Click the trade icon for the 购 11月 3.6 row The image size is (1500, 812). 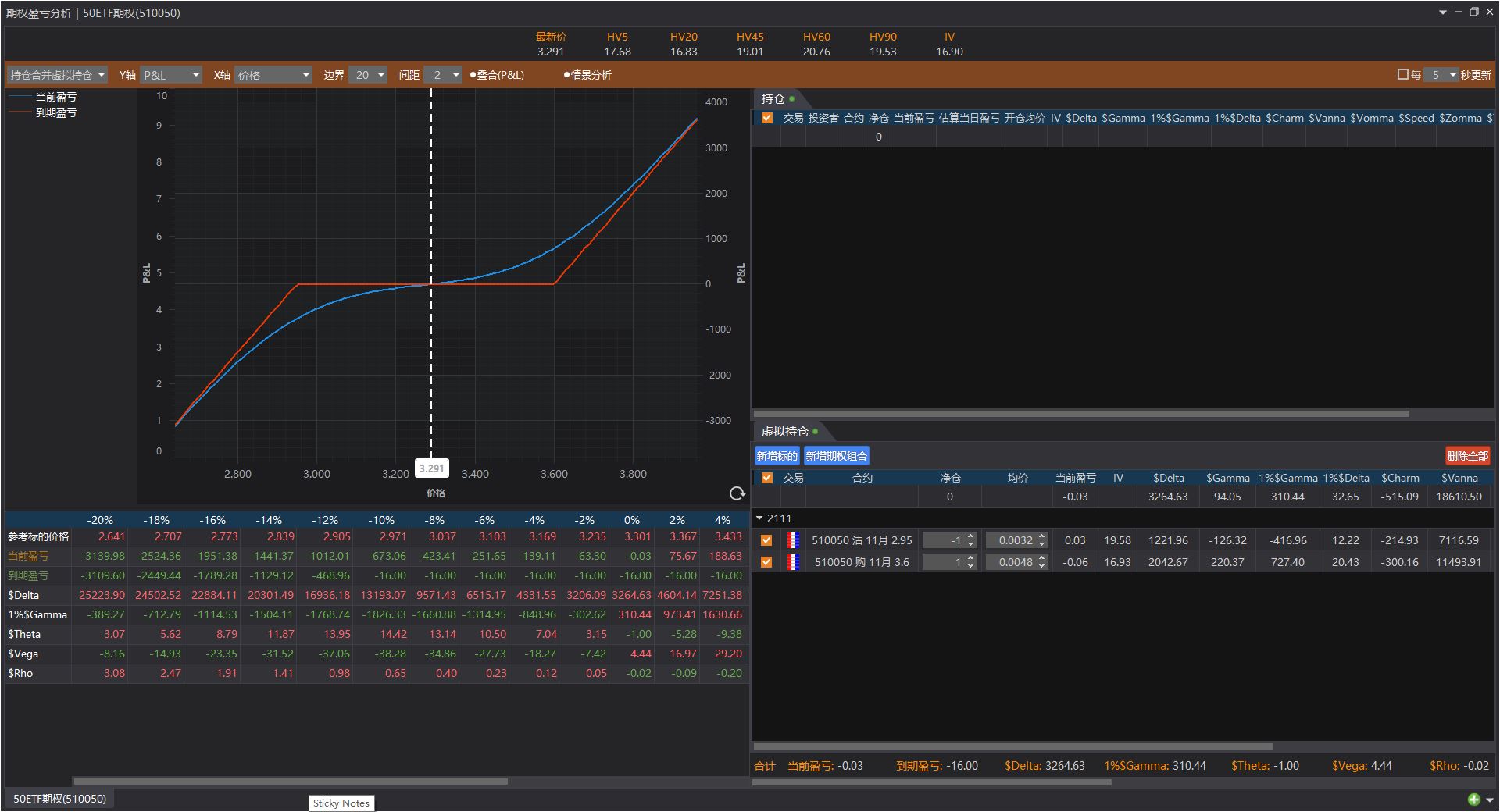pos(793,562)
